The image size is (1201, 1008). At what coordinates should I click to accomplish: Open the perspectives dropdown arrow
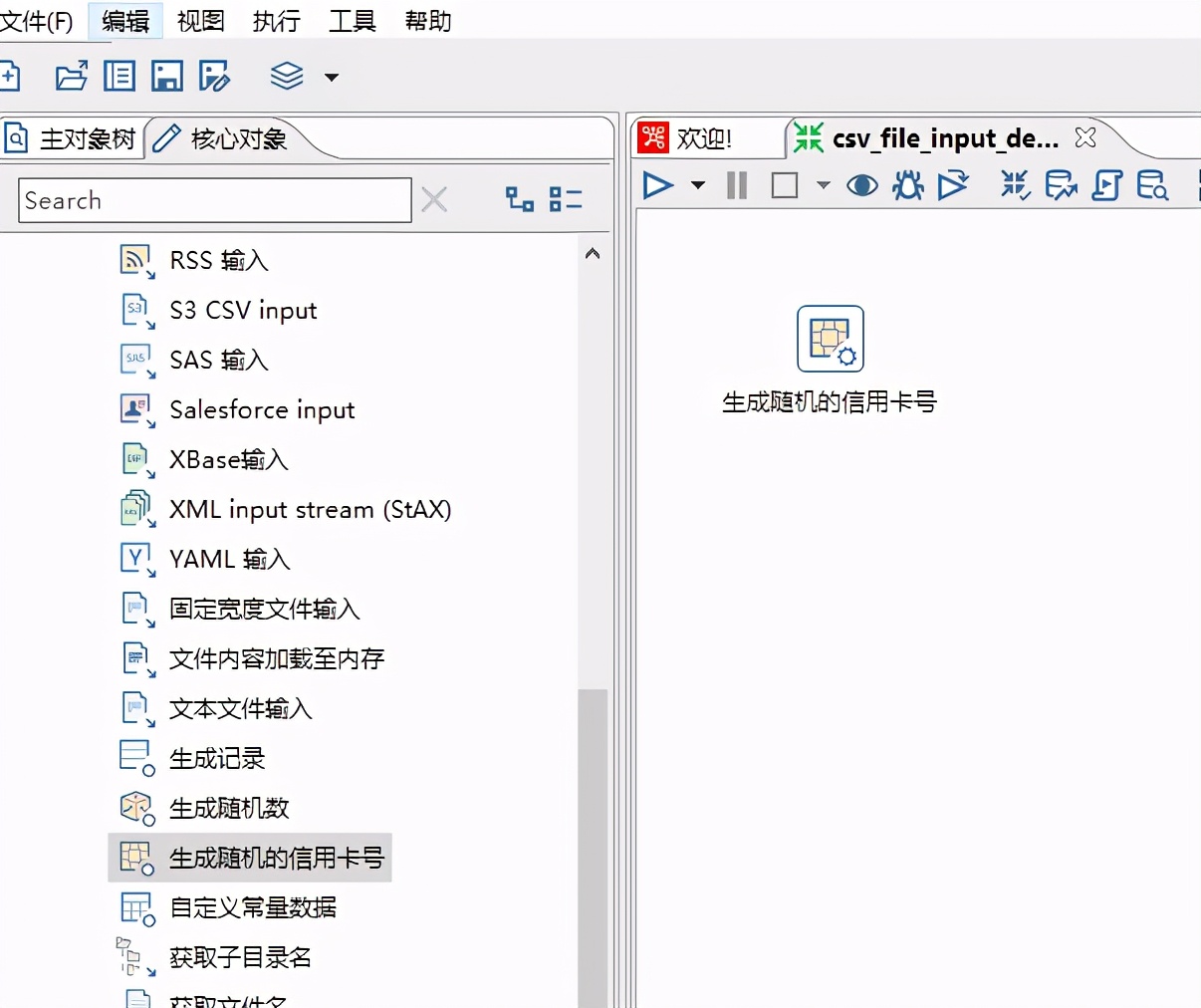pos(332,77)
